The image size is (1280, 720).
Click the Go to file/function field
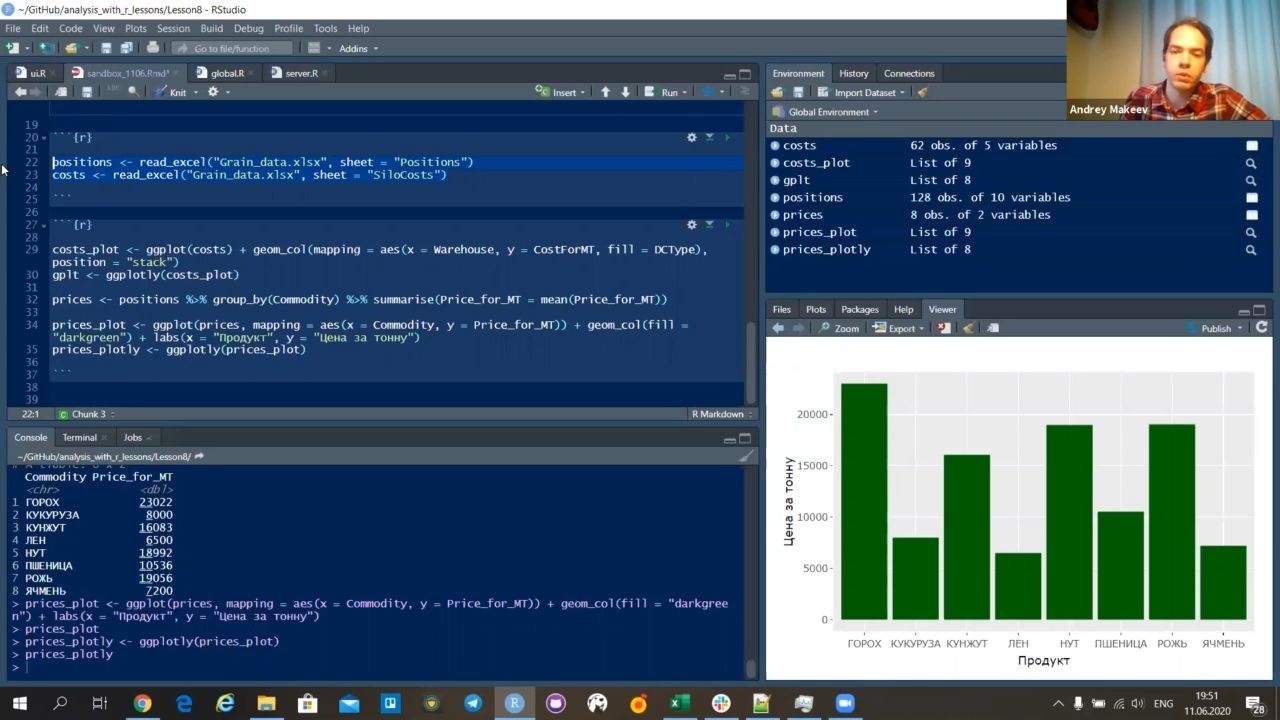232,48
